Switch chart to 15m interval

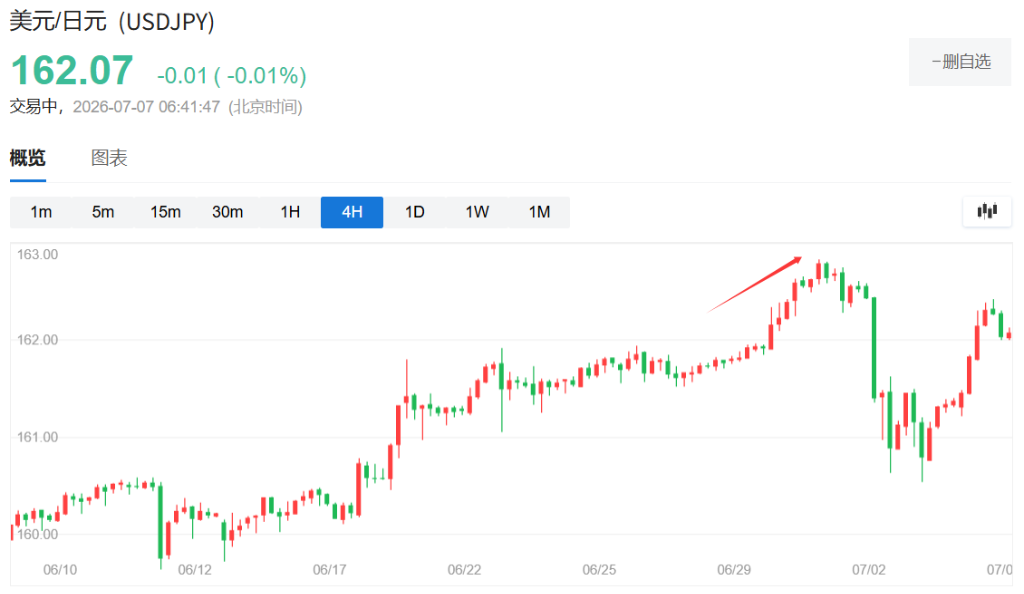tap(165, 212)
